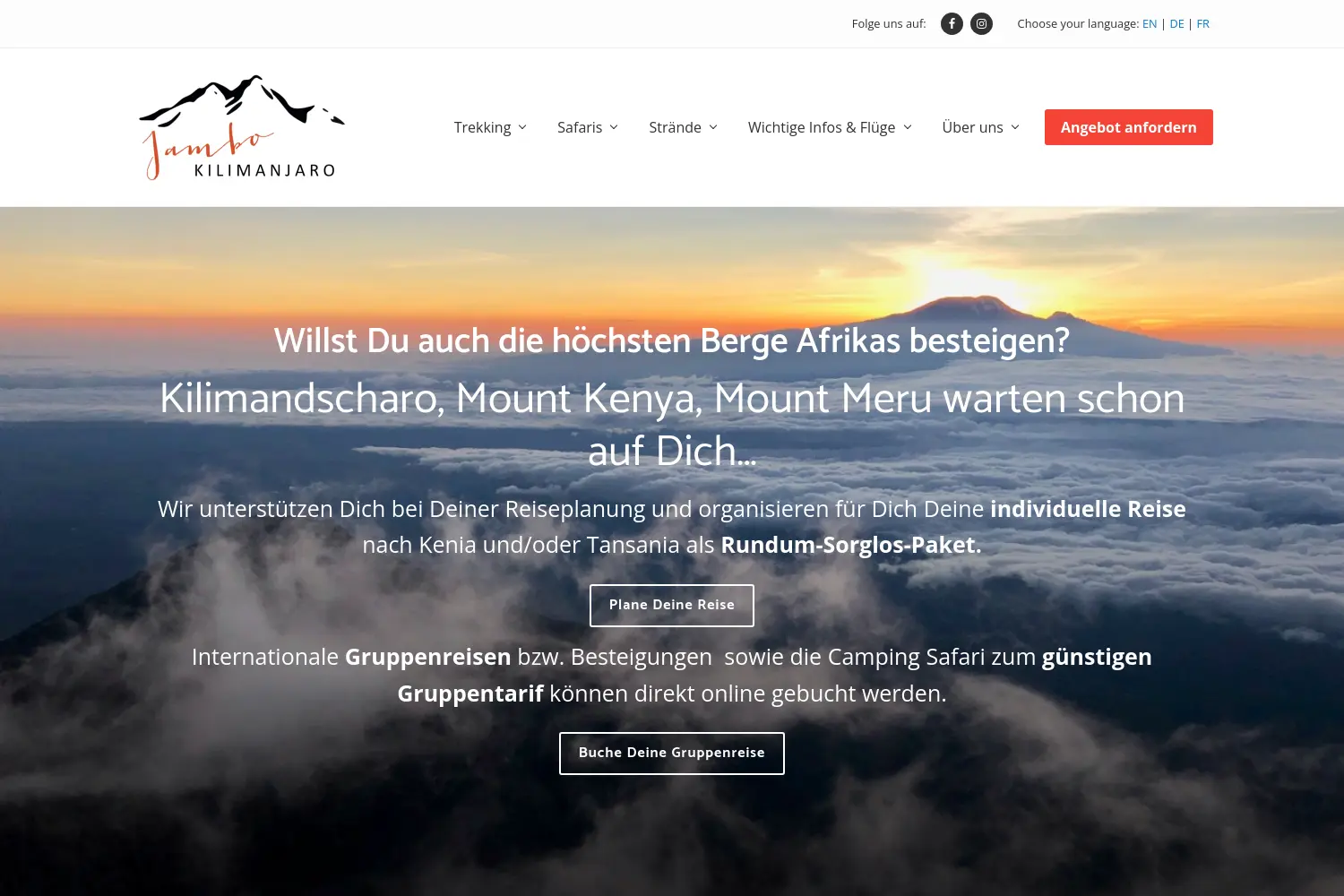Switch language to DE
Image resolution: width=1344 pixels, height=896 pixels.
pyautogui.click(x=1176, y=24)
